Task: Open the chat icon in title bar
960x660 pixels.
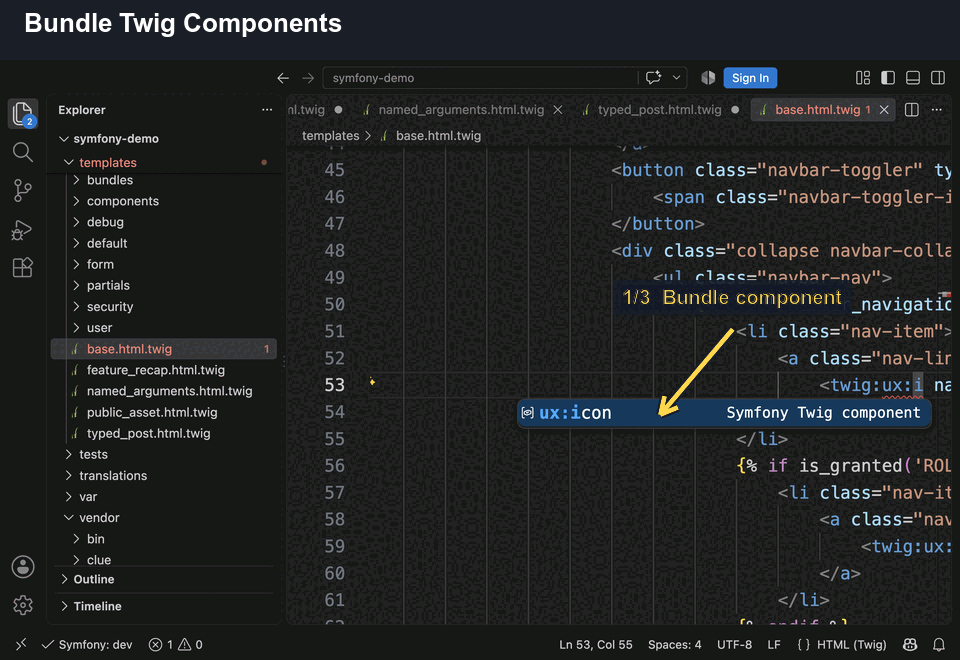Action: pyautogui.click(x=653, y=78)
